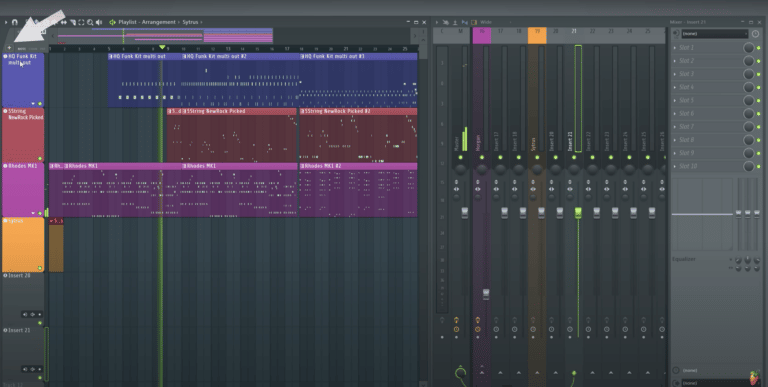Screen dimensions: 768x387
Task: Select the 'Rhodes MK1 #2' clip title
Action: (x=323, y=166)
